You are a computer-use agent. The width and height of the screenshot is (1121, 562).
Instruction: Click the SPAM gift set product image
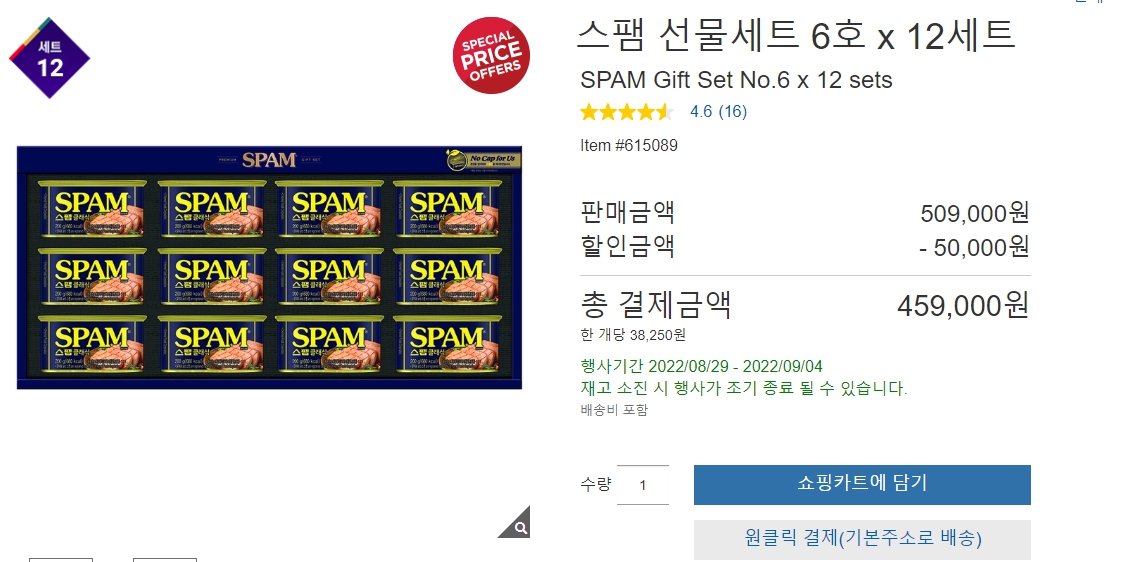click(x=270, y=267)
